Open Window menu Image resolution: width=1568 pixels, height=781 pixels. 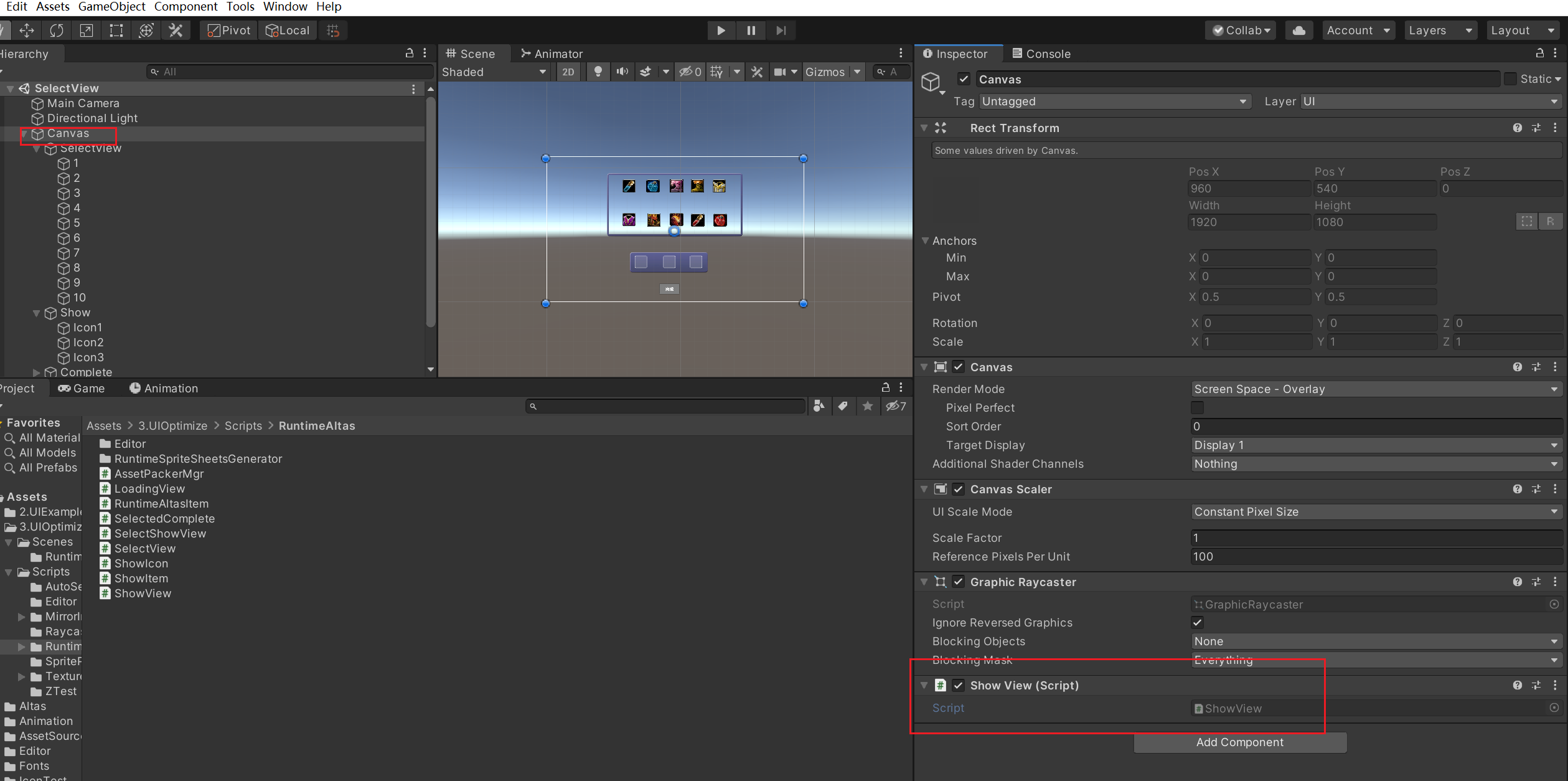tap(285, 7)
